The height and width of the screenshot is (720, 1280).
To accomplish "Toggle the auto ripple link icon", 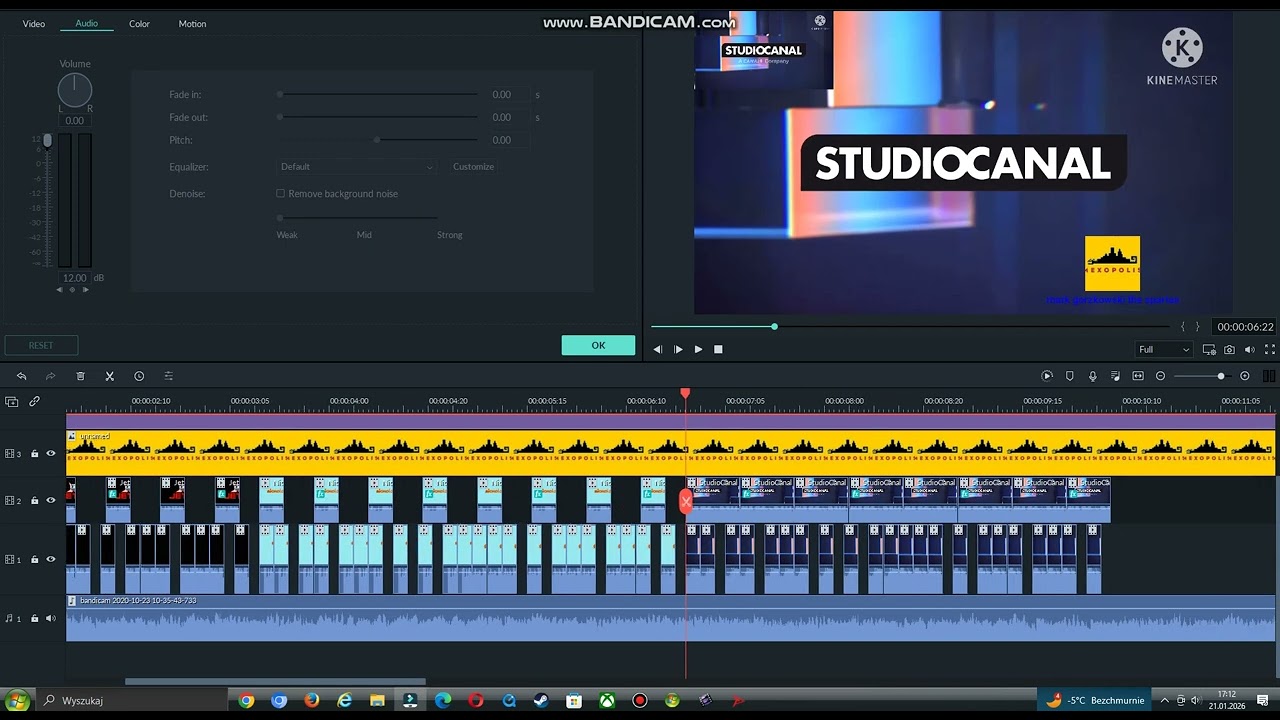I will (34, 401).
